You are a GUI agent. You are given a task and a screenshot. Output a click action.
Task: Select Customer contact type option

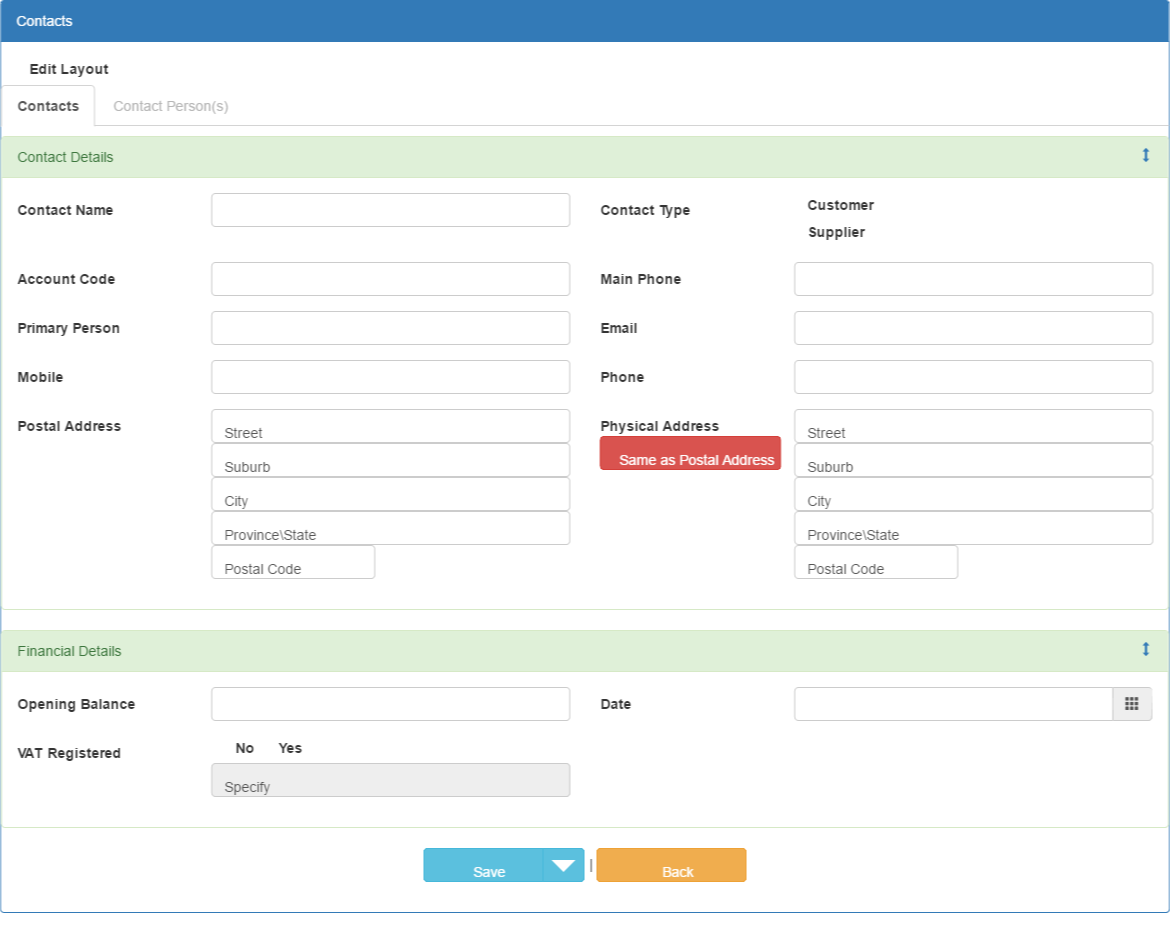point(840,205)
